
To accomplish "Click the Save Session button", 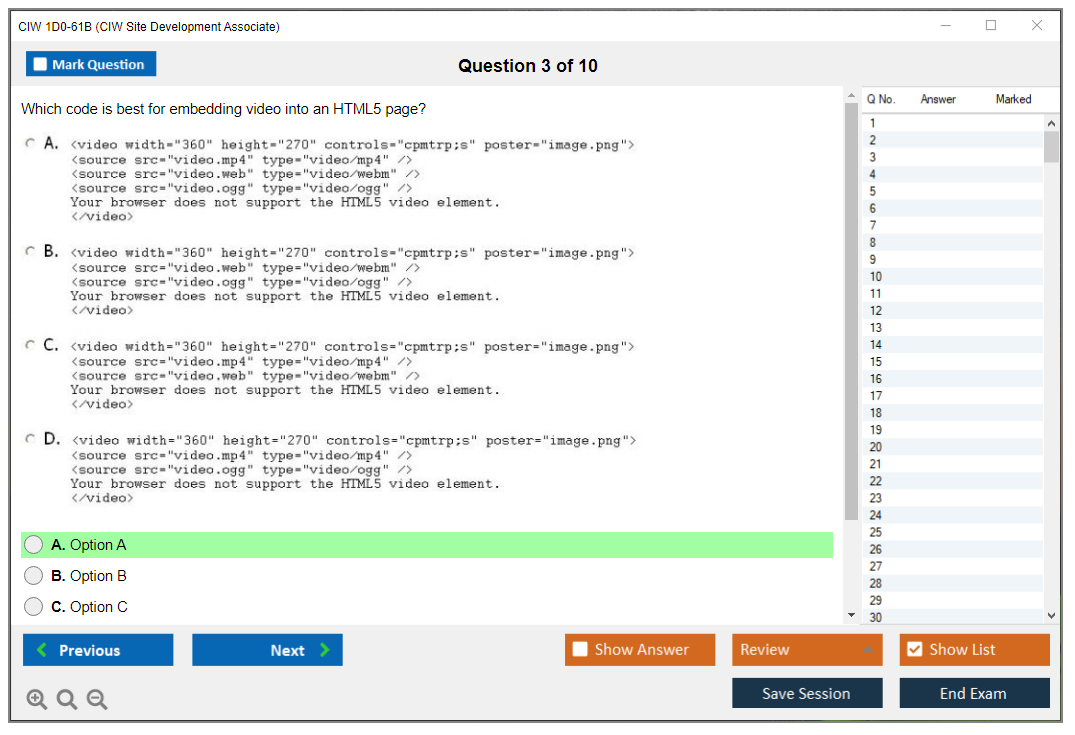I will pos(806,693).
